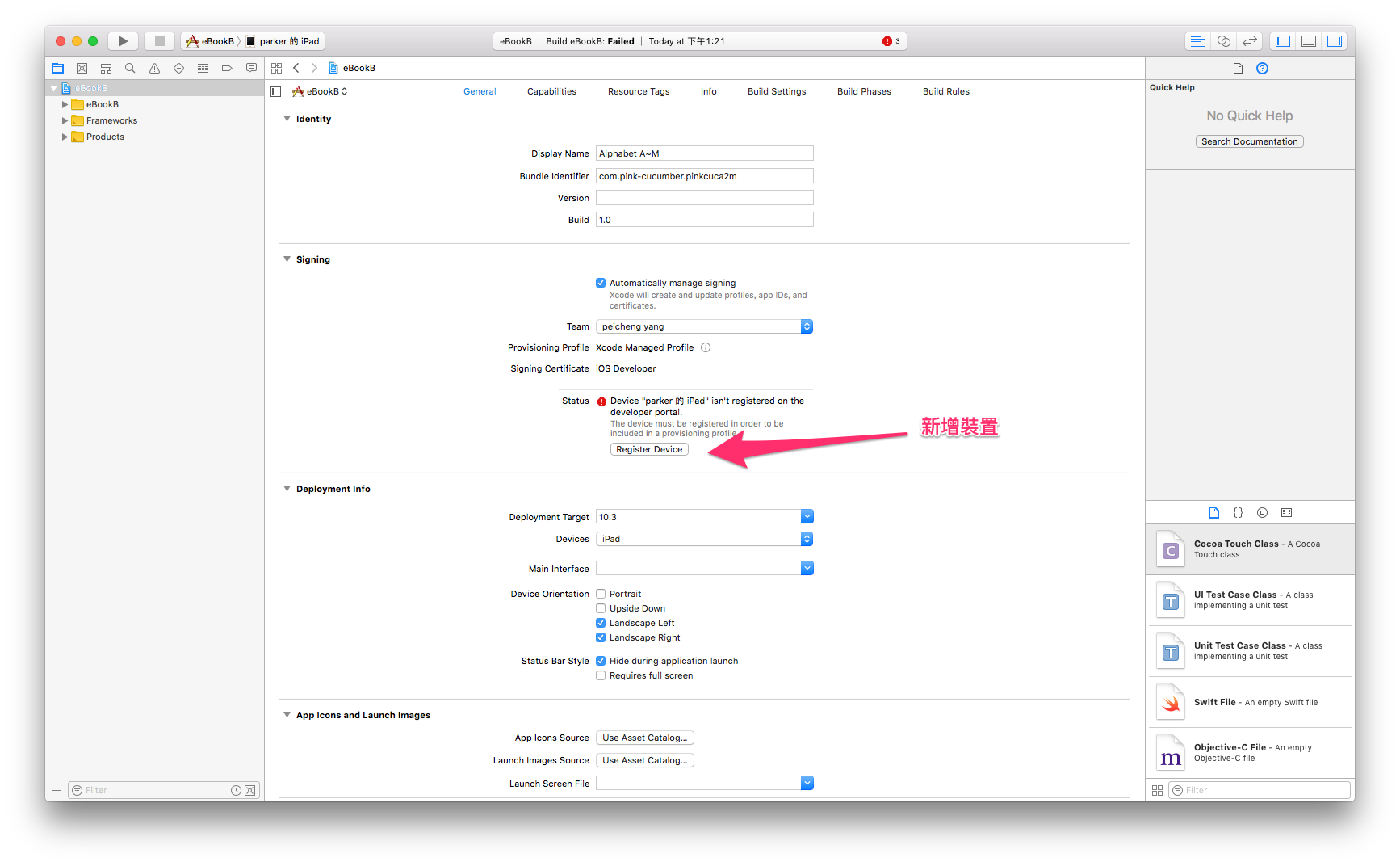Switch to the Assistant editor icon

(x=1224, y=41)
